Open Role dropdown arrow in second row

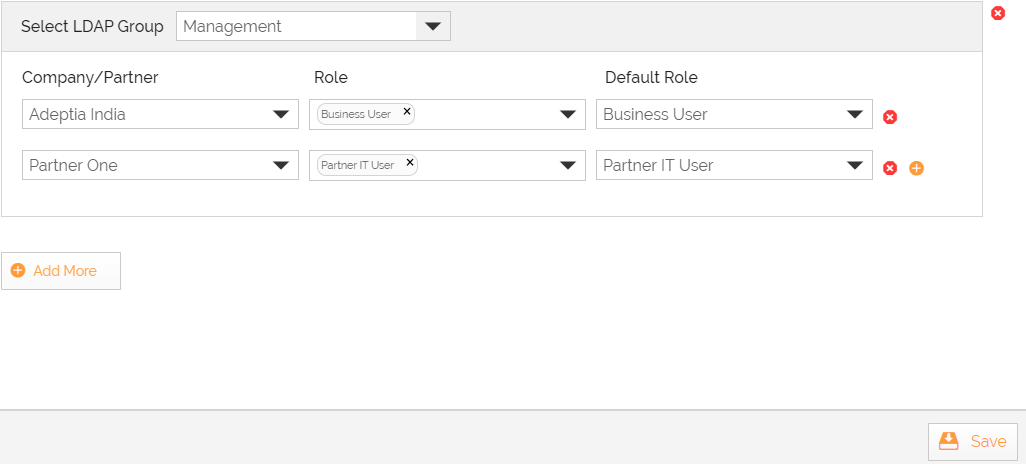pos(569,166)
